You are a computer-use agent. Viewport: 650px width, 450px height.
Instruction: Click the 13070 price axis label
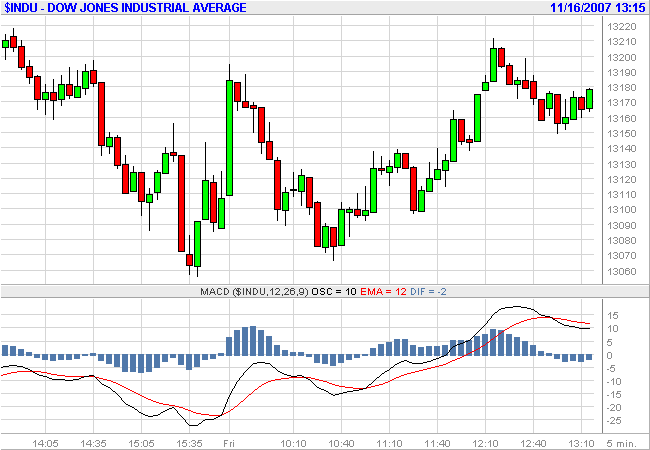621,256
